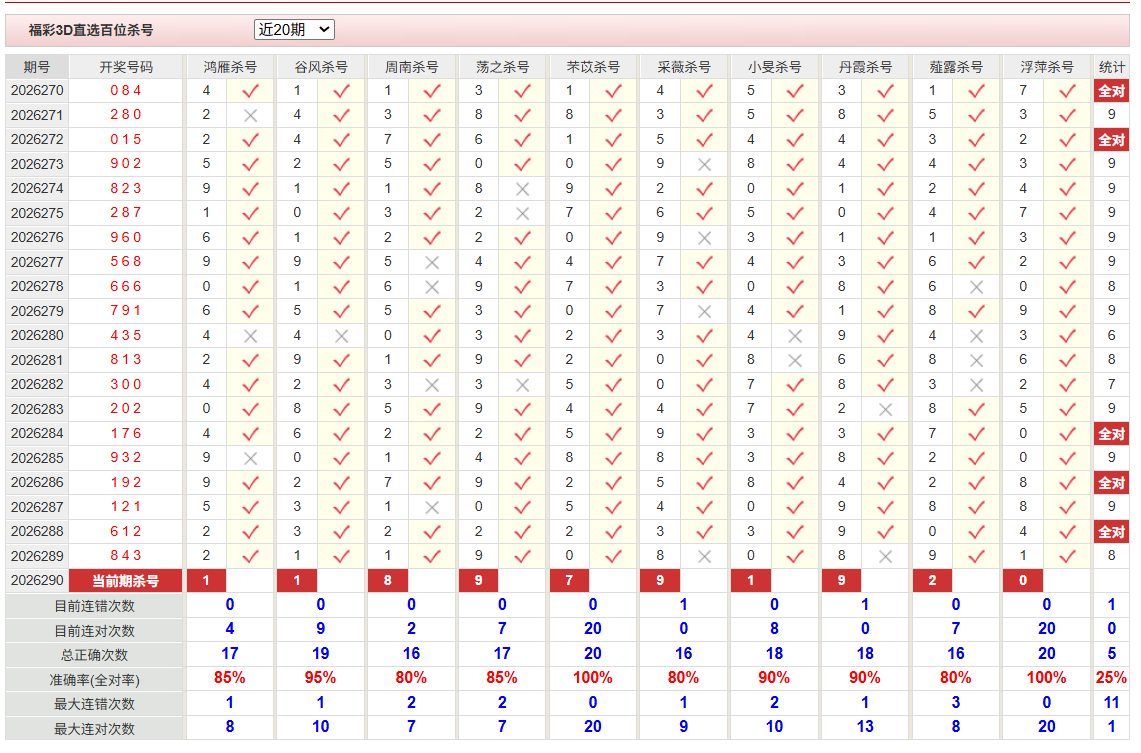Click draw number 666

126,287
